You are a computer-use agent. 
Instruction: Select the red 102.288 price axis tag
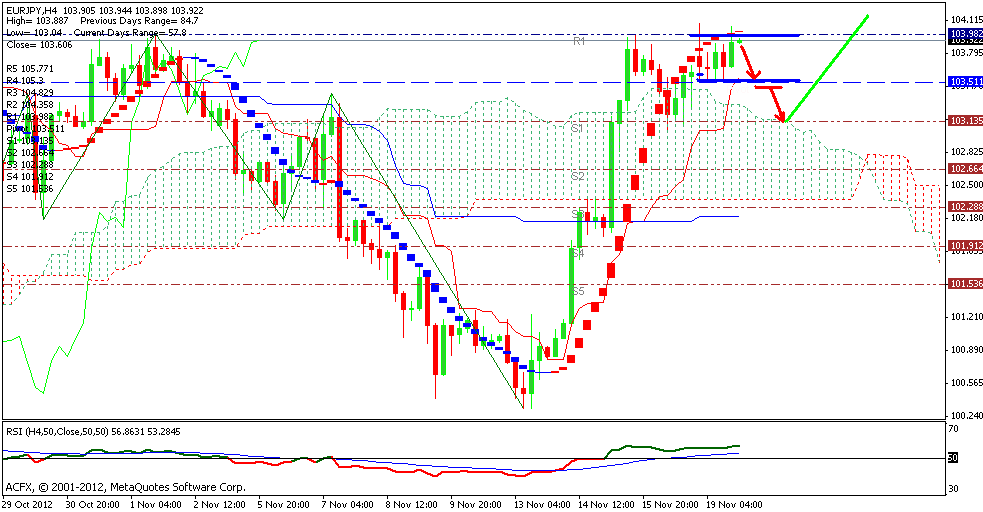[966, 207]
